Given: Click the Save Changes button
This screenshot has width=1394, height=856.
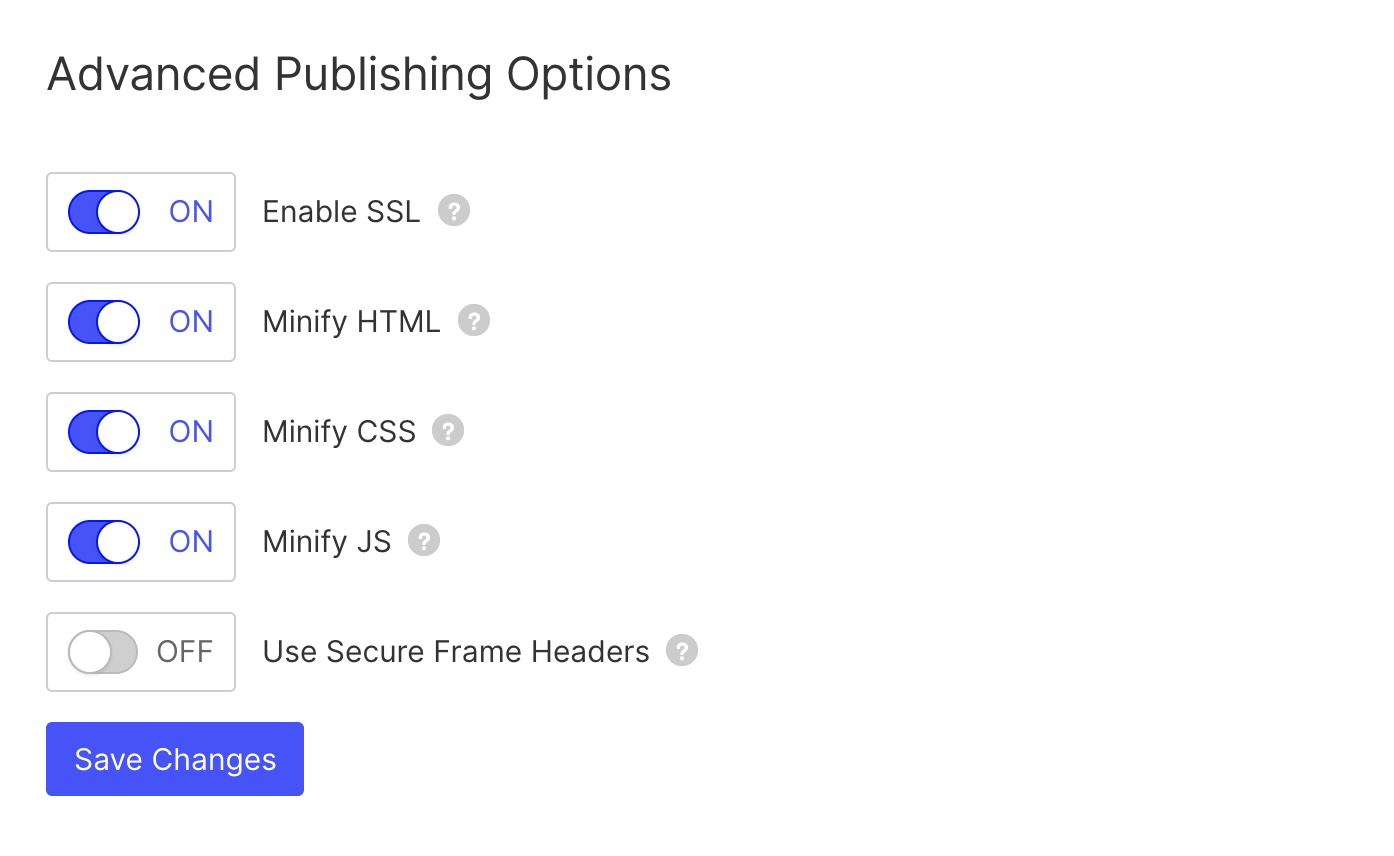Looking at the screenshot, I should [174, 758].
